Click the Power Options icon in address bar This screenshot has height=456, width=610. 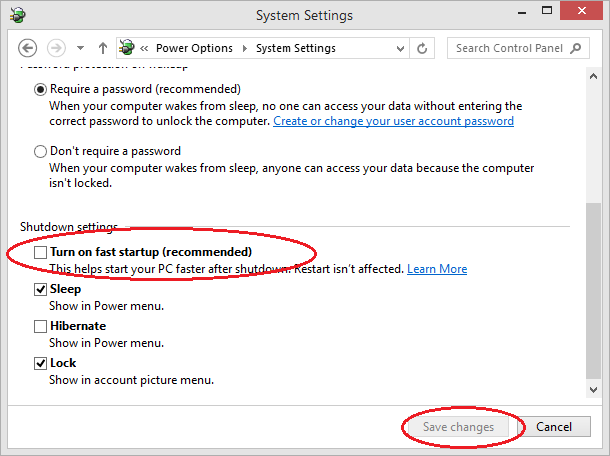pos(126,48)
